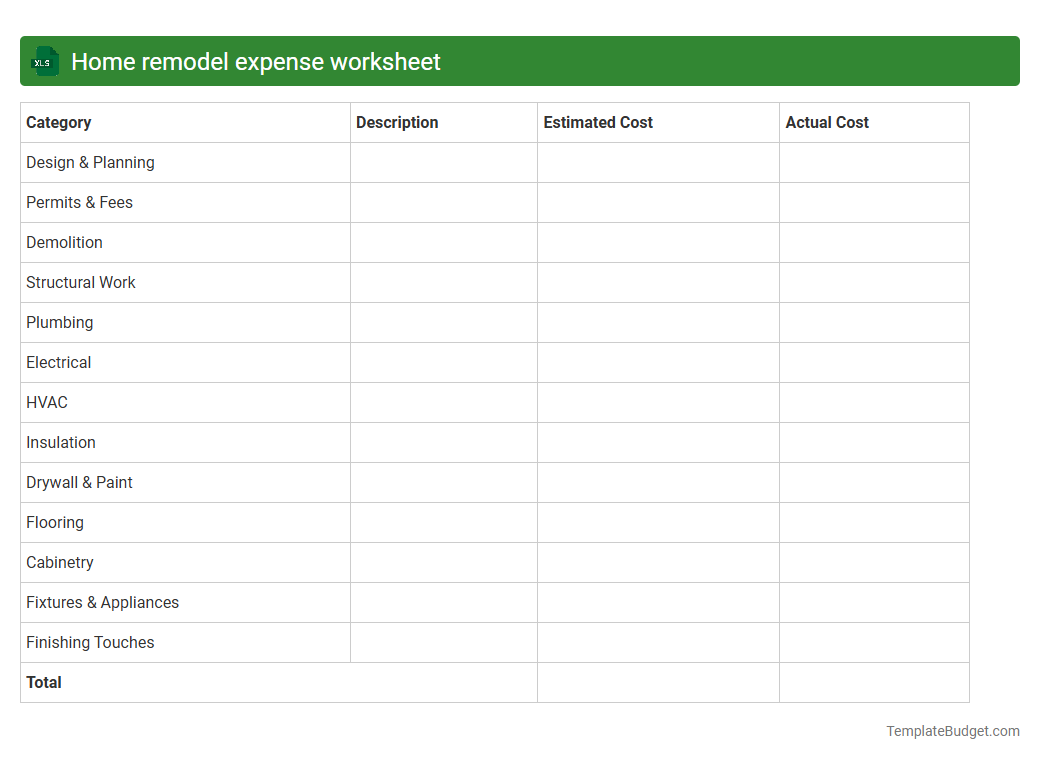The image size is (1040, 760).
Task: Click the Demolition category label
Action: point(64,242)
